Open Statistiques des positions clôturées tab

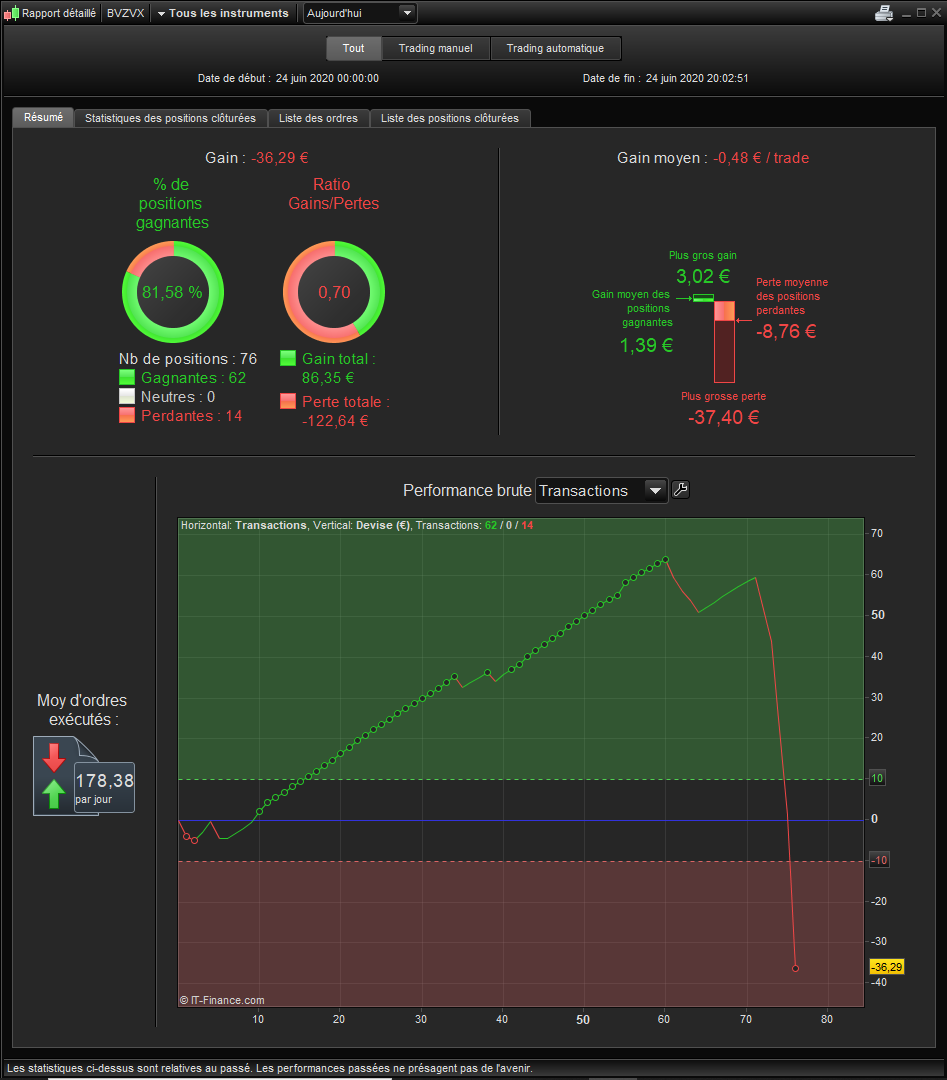point(170,118)
